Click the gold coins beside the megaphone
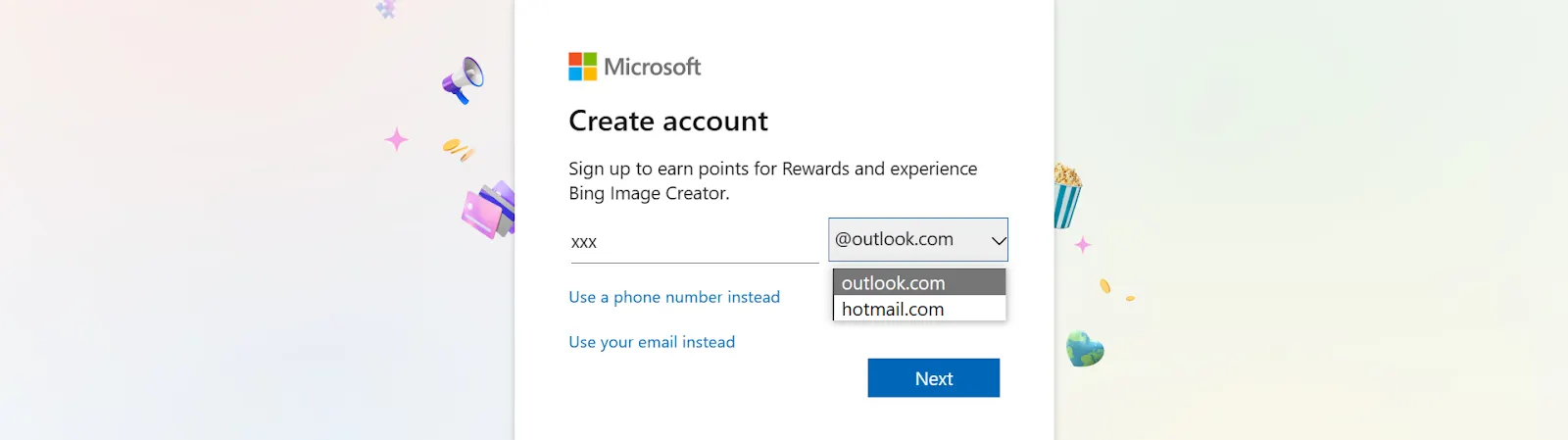This screenshot has width=1568, height=440. click(458, 150)
